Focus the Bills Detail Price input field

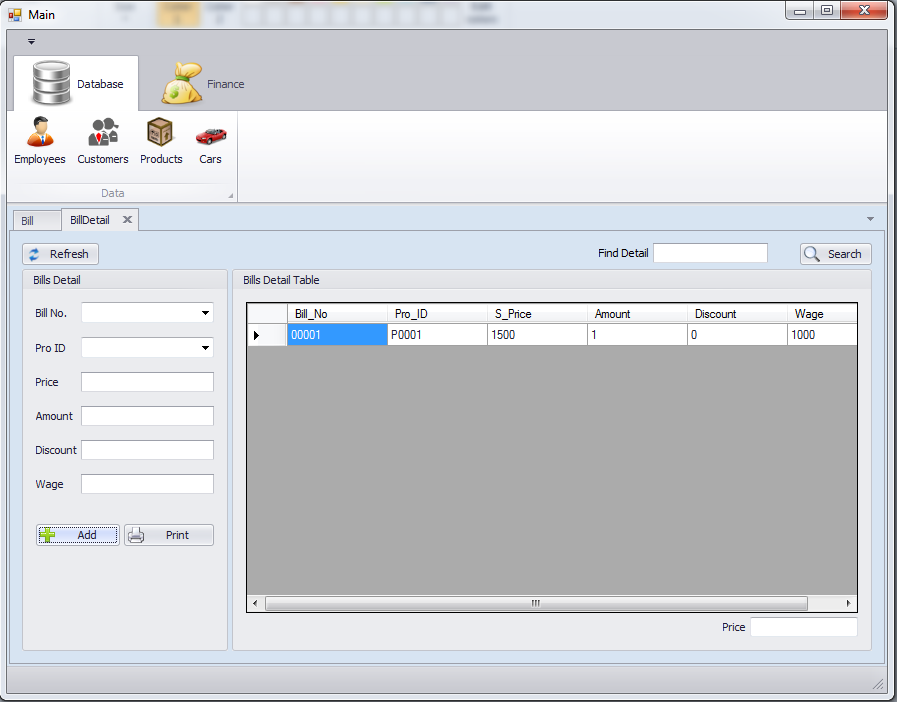click(x=148, y=382)
